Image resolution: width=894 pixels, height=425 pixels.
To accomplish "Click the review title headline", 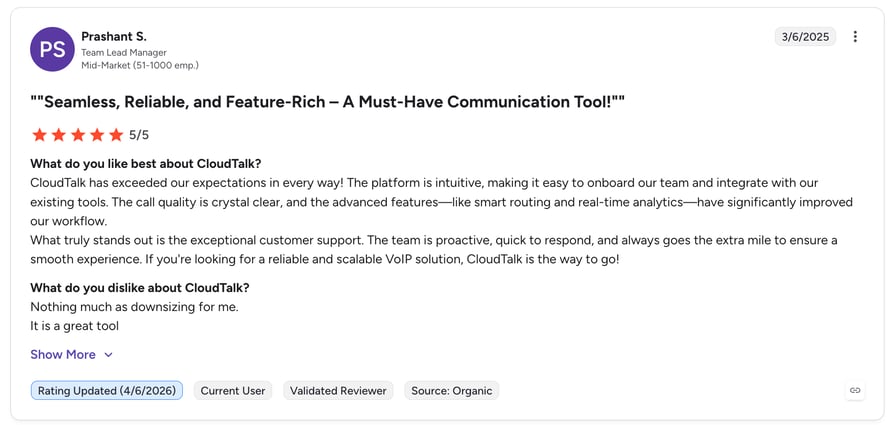I will (327, 102).
